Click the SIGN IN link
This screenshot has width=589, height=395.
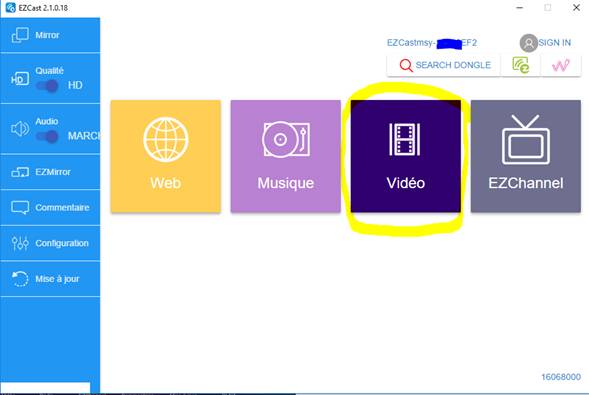pos(554,43)
